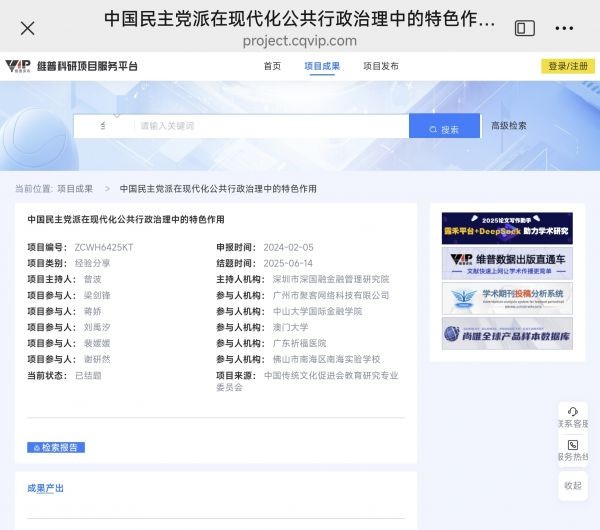Click 项目成果 in the breadcrumb
The image size is (600, 530).
[x=75, y=189]
